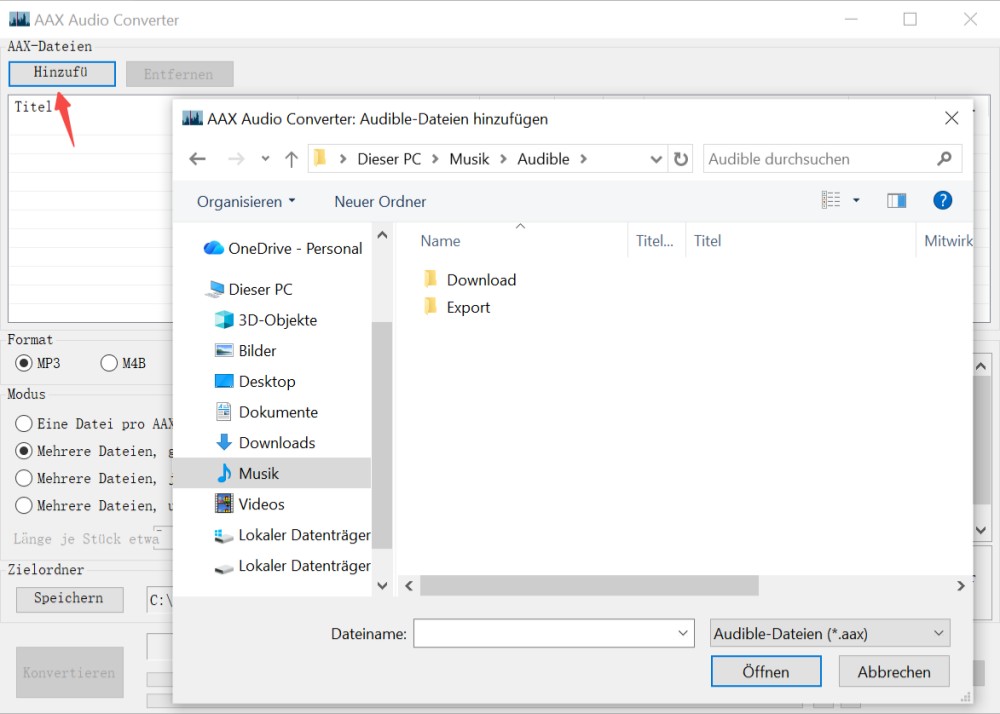1000x714 pixels.
Task: Open address bar history dropdown
Action: pos(656,159)
